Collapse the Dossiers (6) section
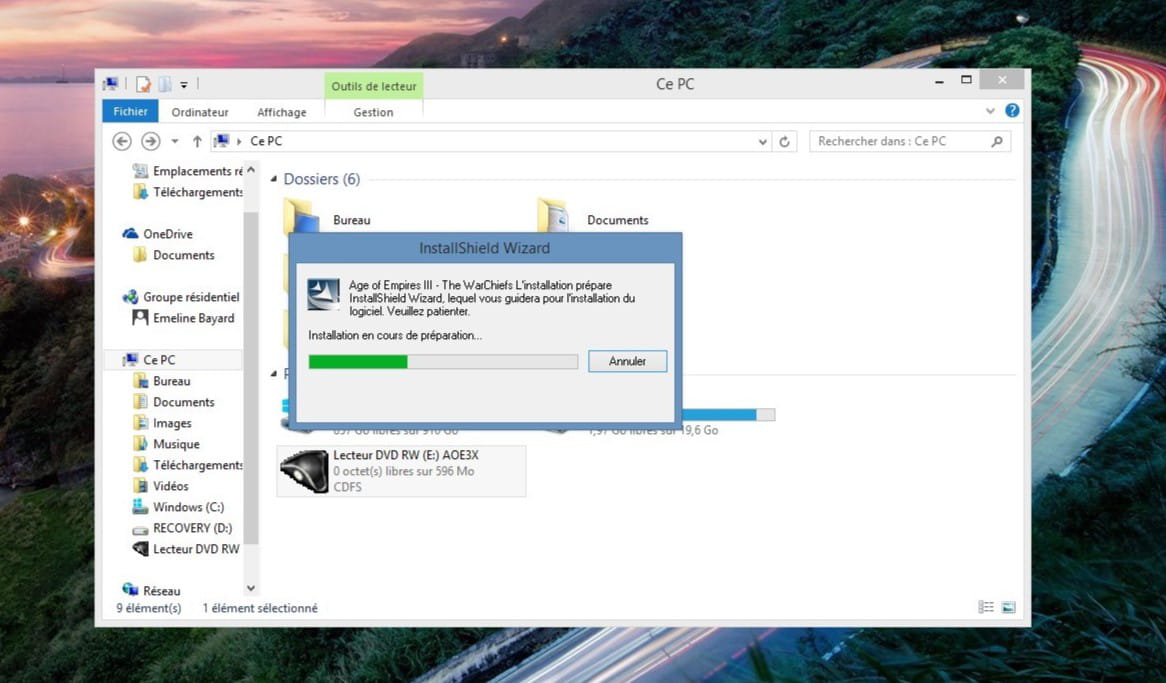1166x683 pixels. (x=274, y=180)
